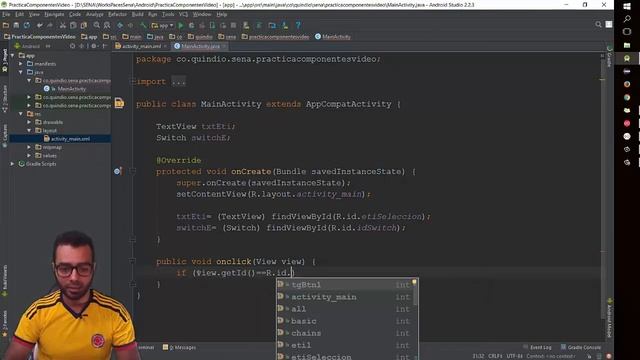Click the Find magnifier toolbar icon
Screen dimensions: 640x360
tap(97, 25)
